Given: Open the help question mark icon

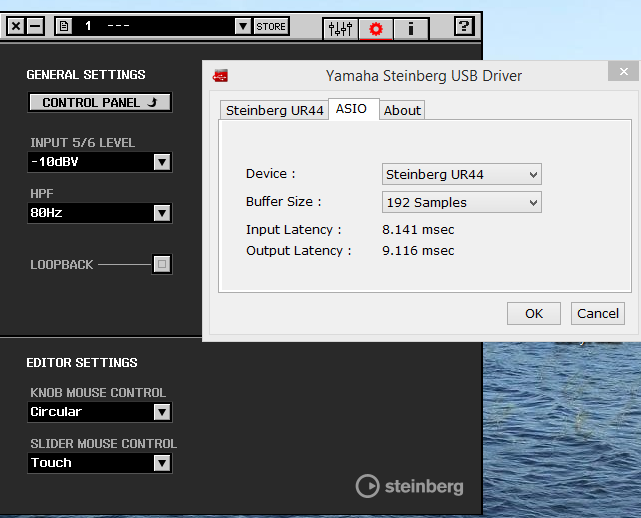Looking at the screenshot, I should pyautogui.click(x=464, y=27).
